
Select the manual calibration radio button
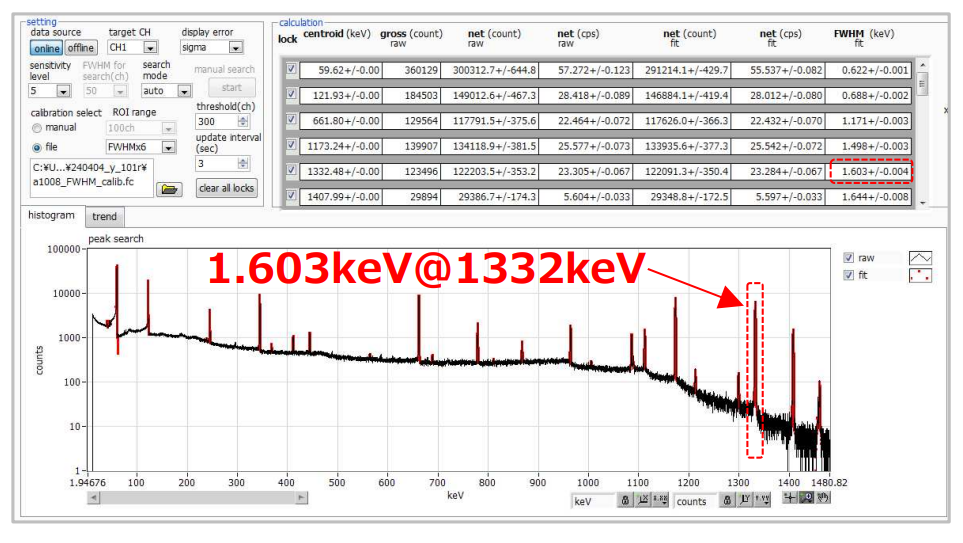[37, 128]
